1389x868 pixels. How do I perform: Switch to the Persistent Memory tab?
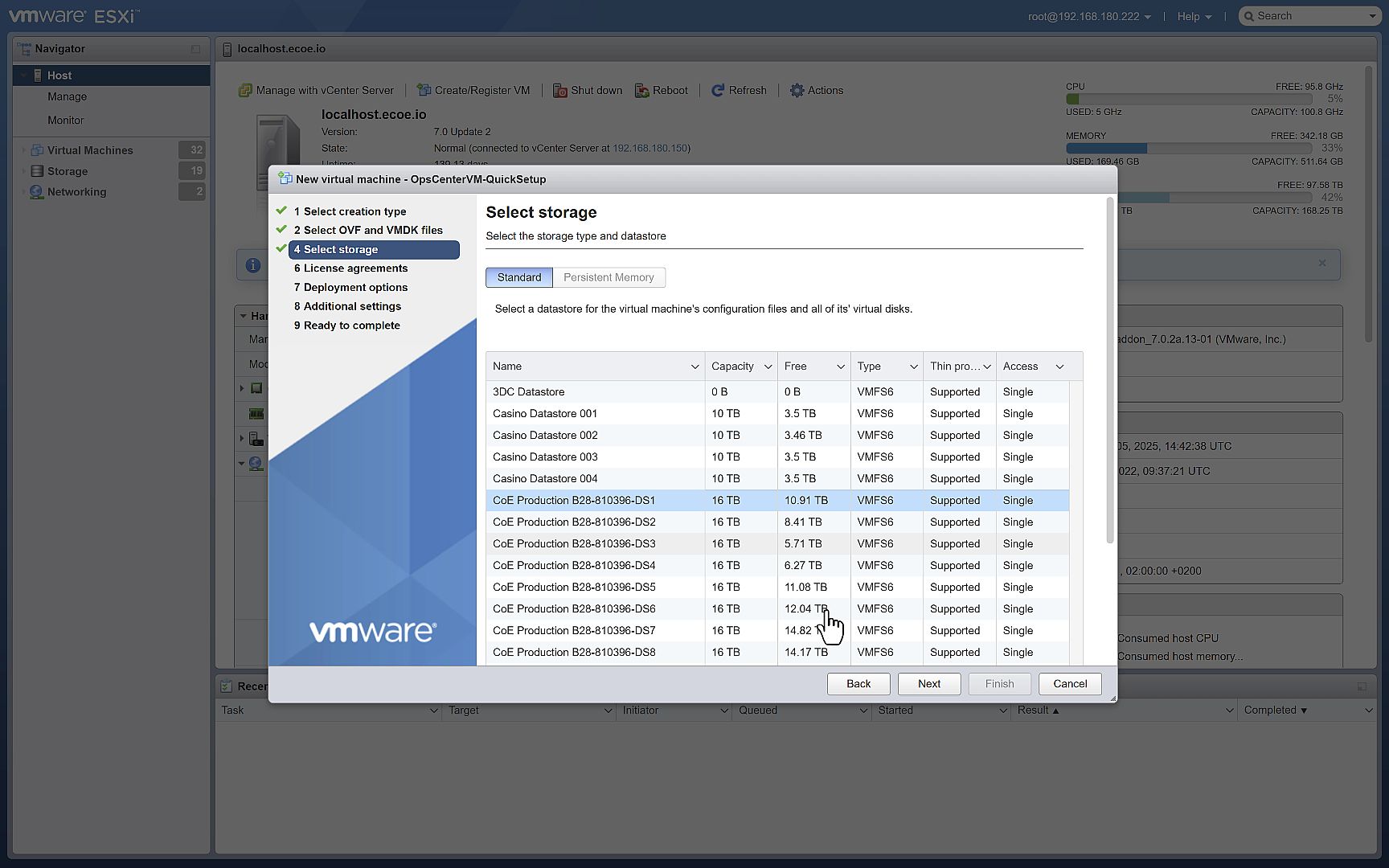[608, 277]
